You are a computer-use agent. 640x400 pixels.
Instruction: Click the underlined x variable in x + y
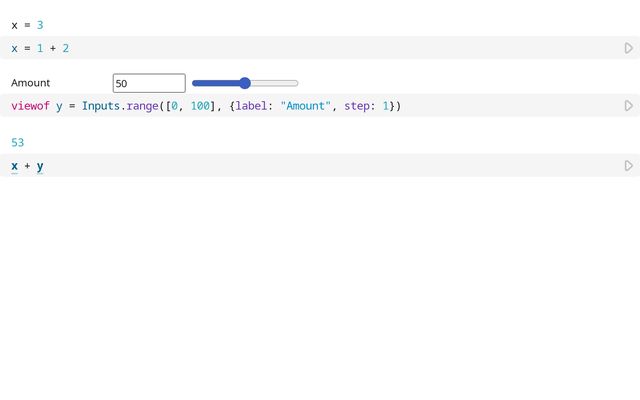15,166
